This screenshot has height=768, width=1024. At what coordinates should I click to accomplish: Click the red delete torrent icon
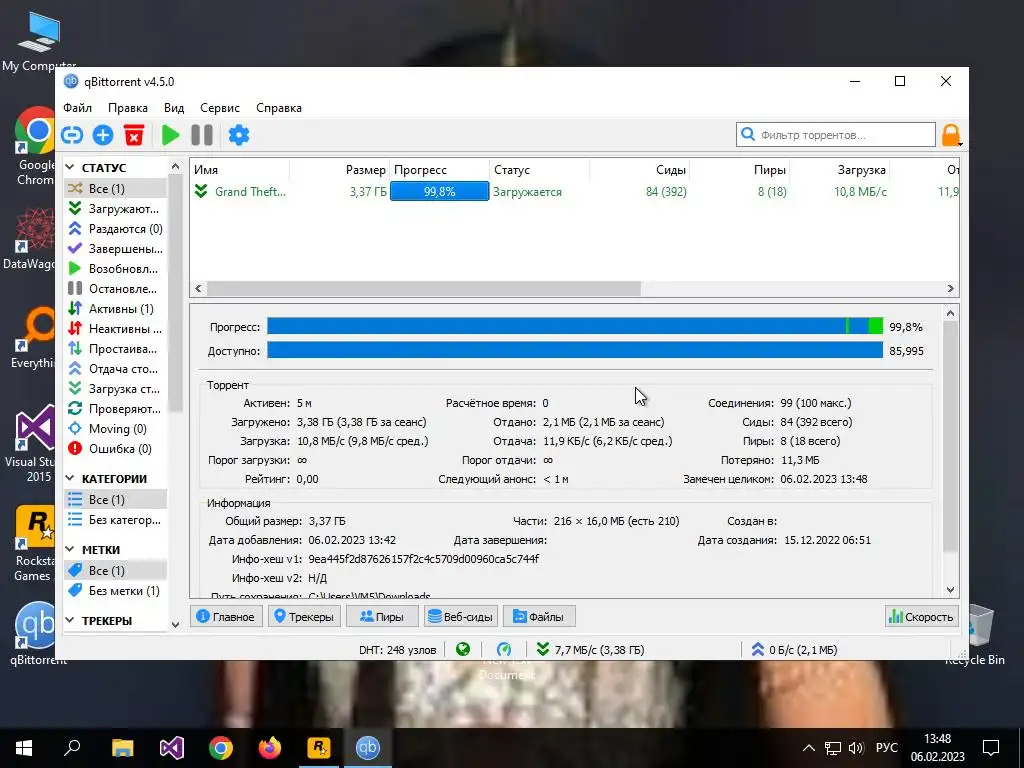134,135
